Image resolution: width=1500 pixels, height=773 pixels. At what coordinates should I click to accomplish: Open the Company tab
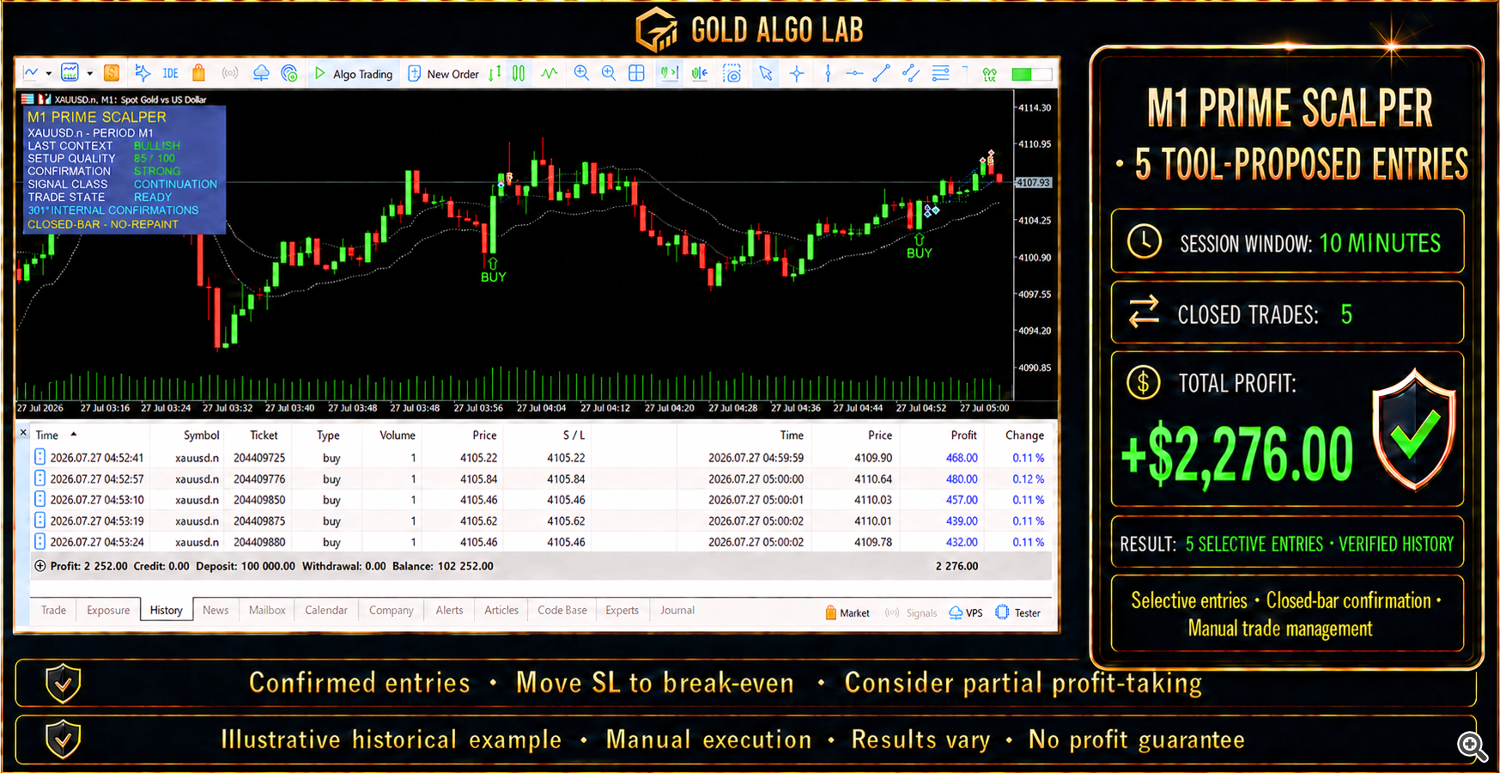[x=391, y=610]
